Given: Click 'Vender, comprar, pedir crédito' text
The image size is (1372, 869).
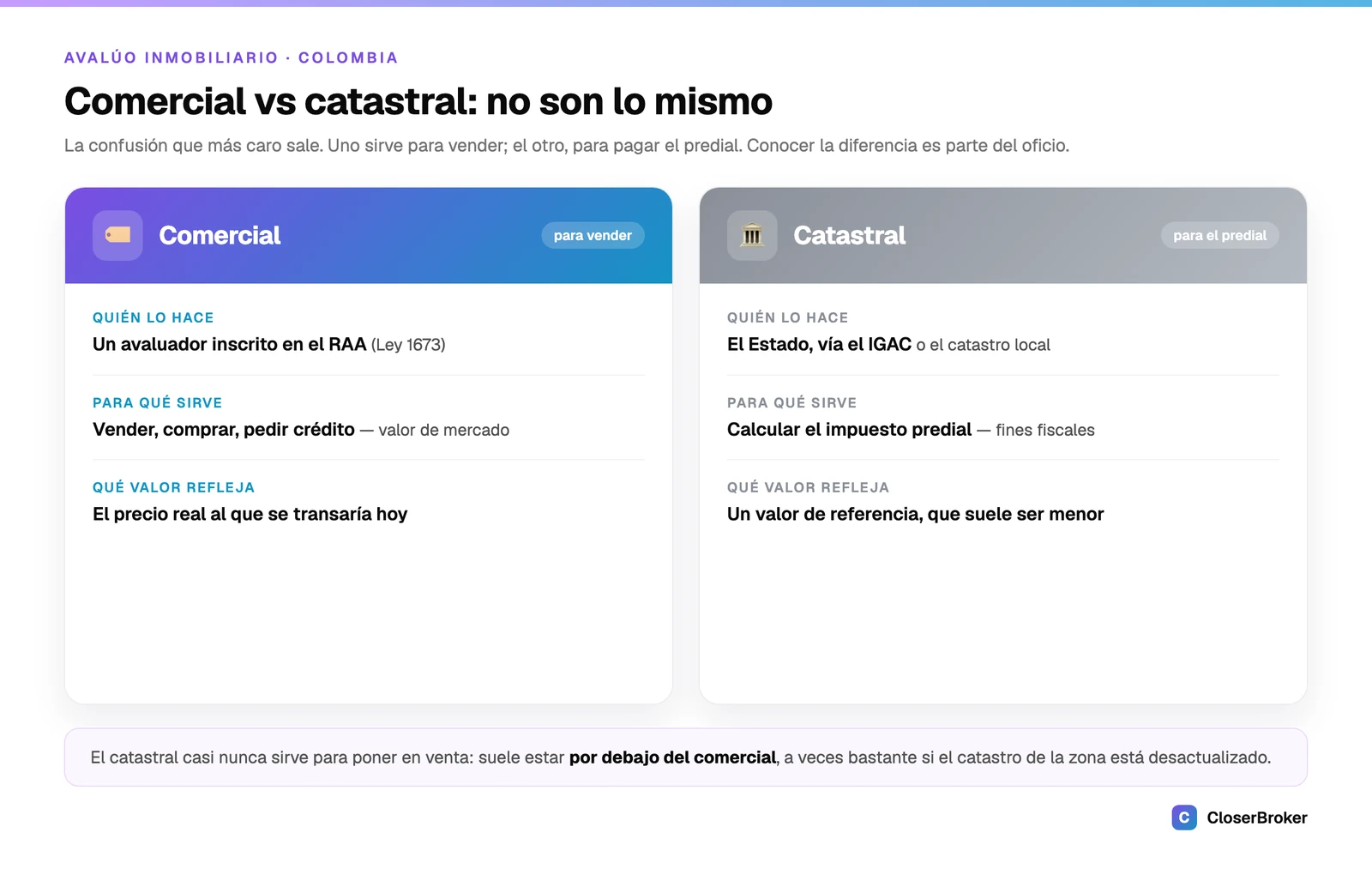Looking at the screenshot, I should [224, 429].
